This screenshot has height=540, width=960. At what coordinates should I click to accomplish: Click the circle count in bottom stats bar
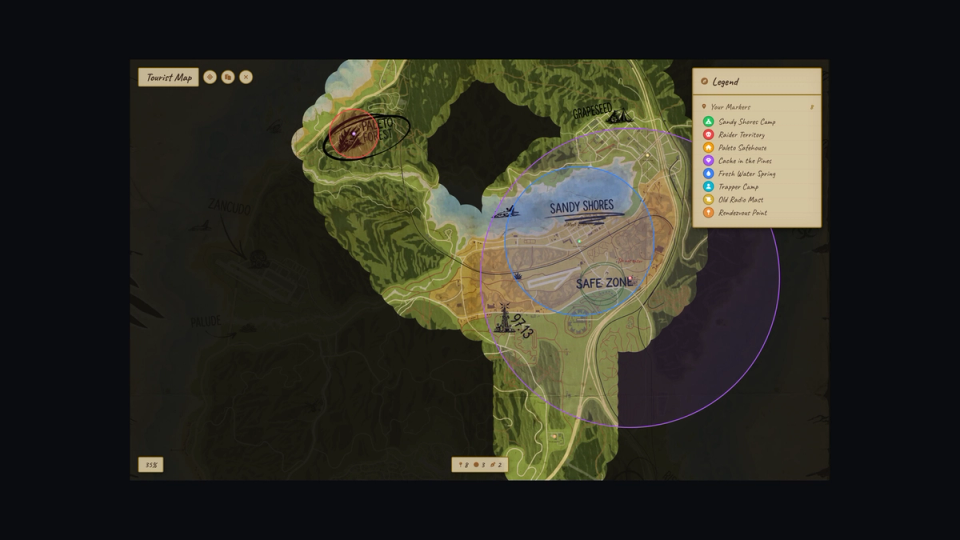[x=479, y=465]
